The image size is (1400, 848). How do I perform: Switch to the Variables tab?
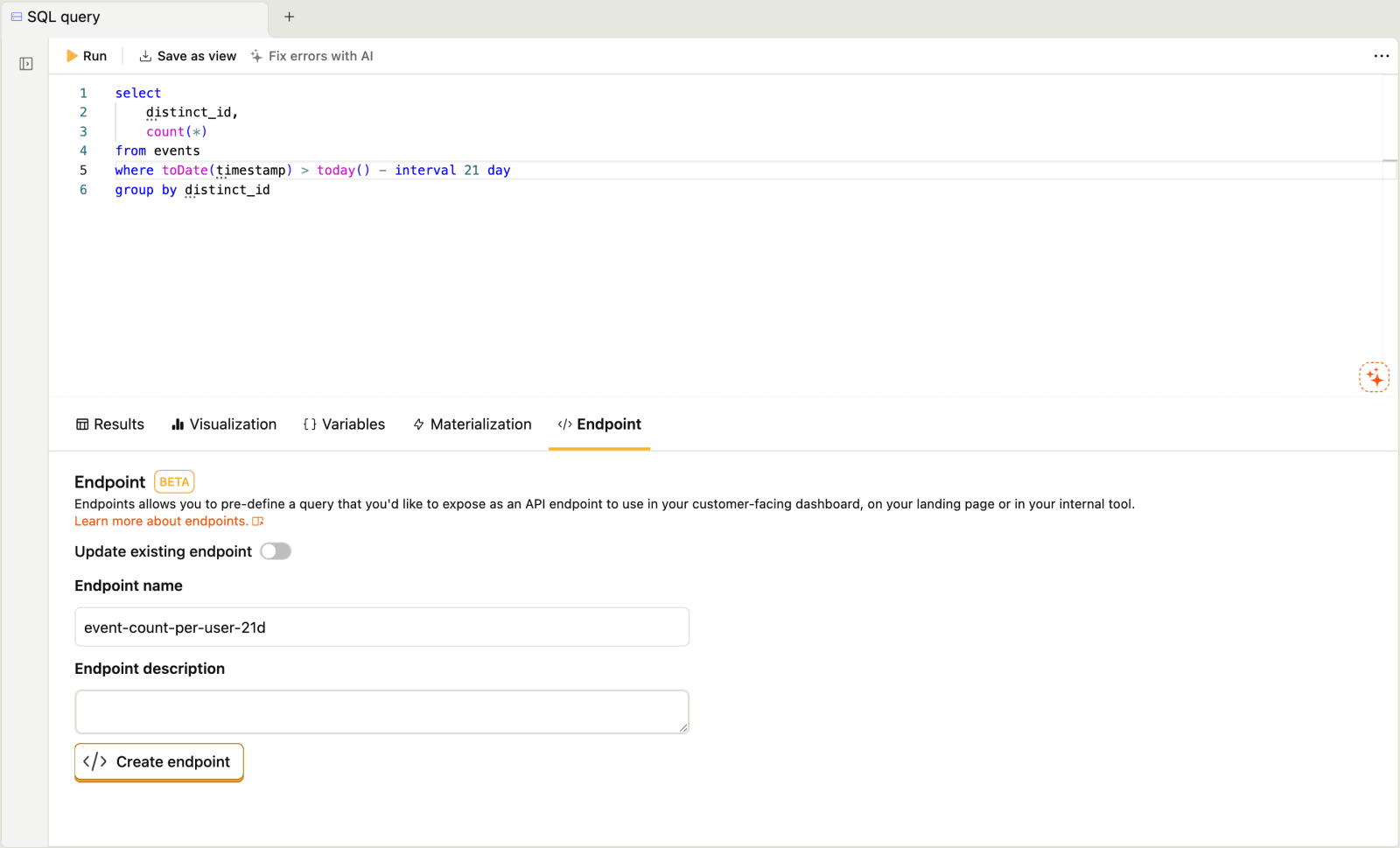tap(344, 424)
